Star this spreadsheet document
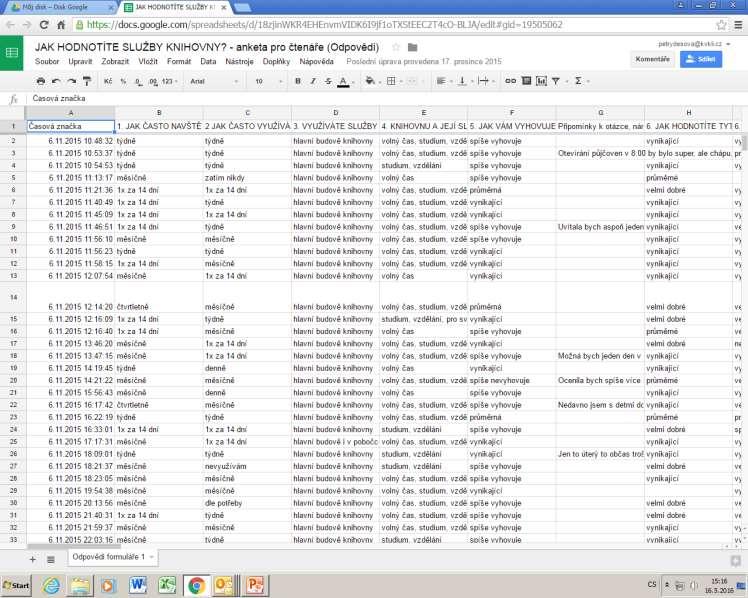Viewport: 748px width, 598px height. pyautogui.click(x=395, y=47)
